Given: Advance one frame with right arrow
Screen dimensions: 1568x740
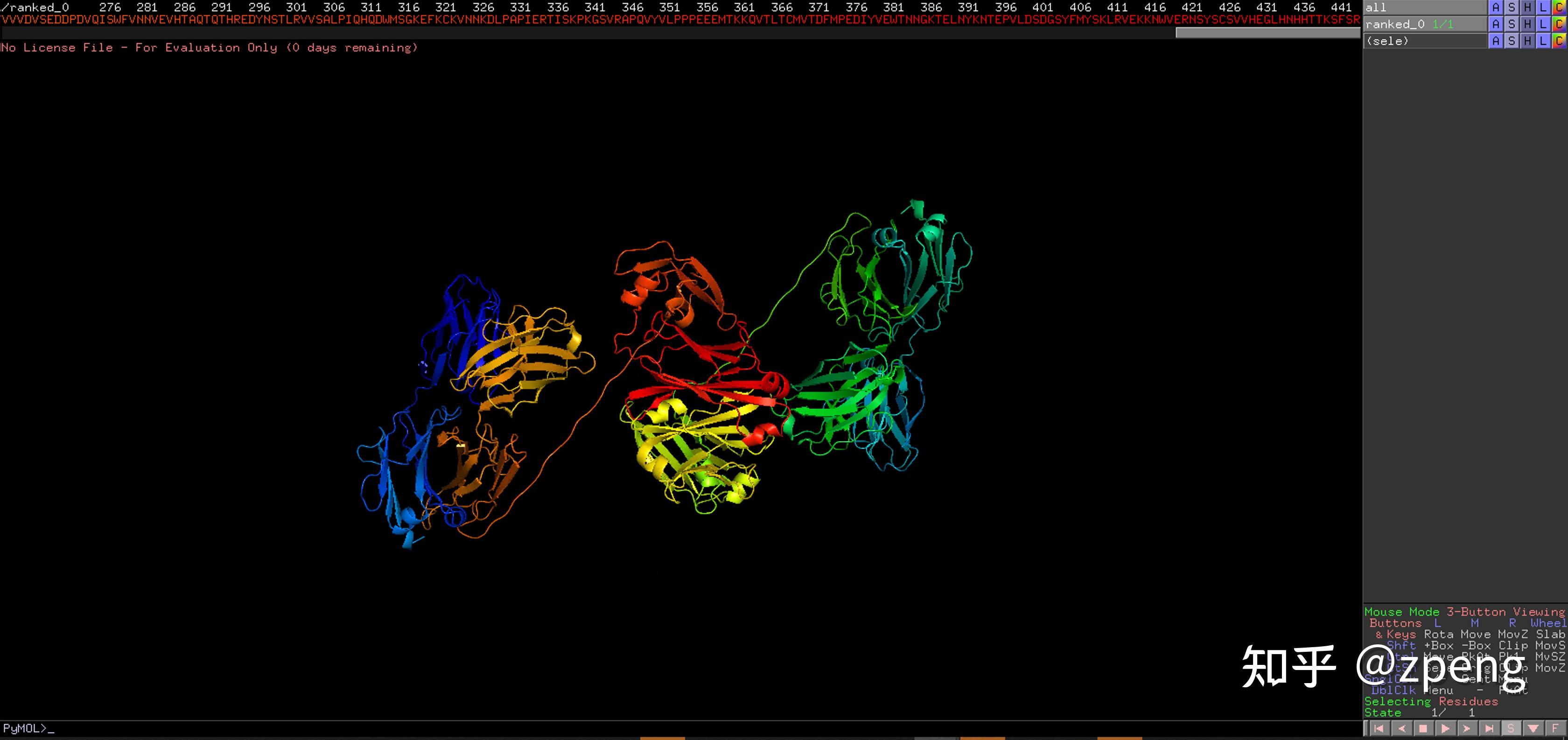Looking at the screenshot, I should tap(1467, 728).
